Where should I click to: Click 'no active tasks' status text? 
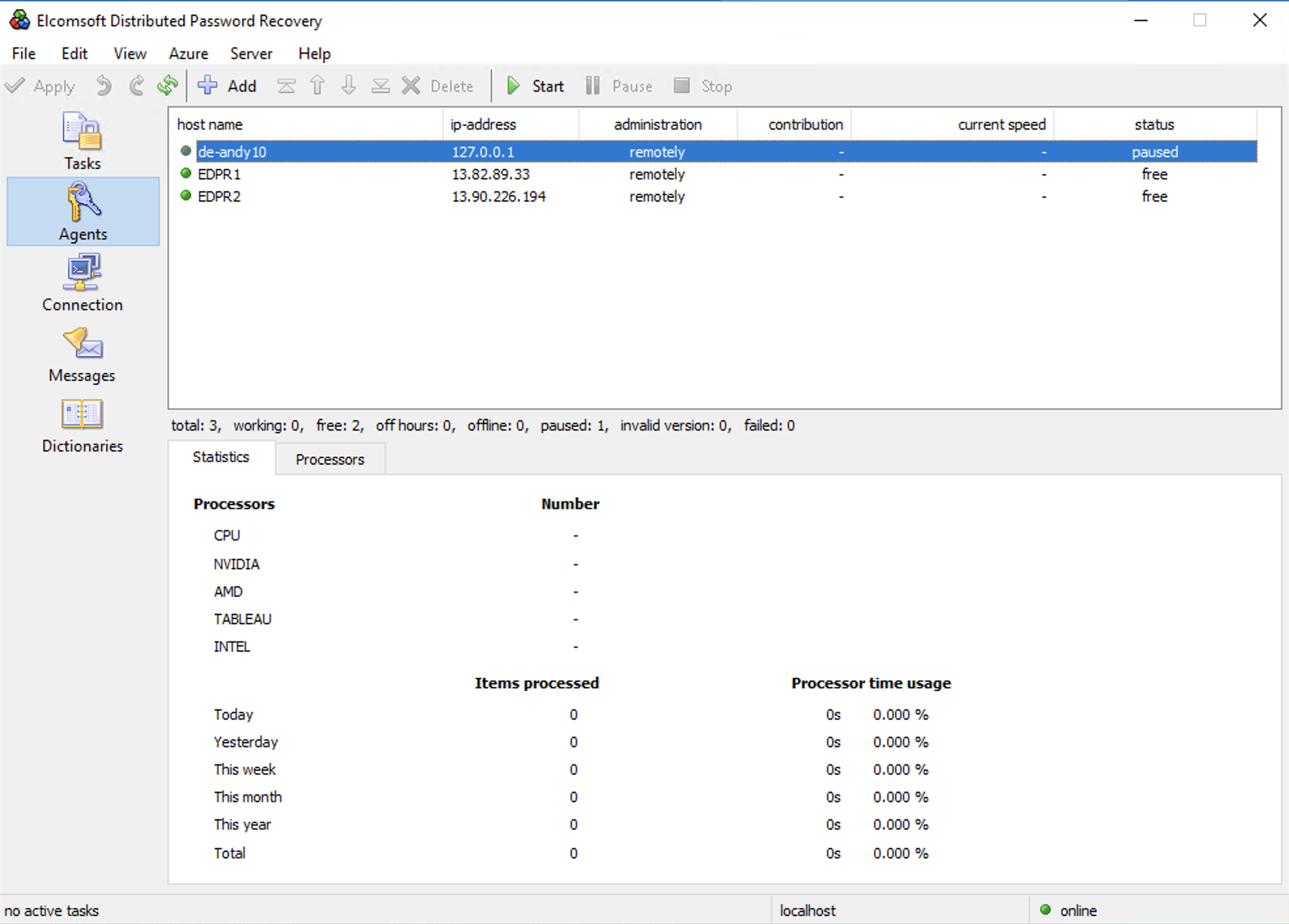(52, 910)
